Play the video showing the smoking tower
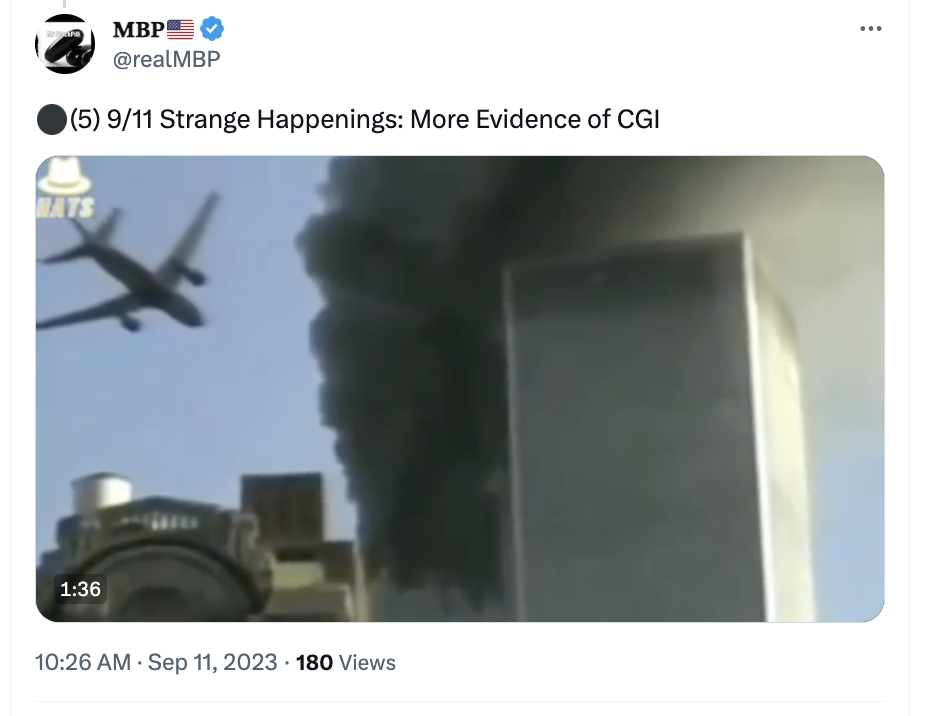932x716 pixels. (459, 389)
